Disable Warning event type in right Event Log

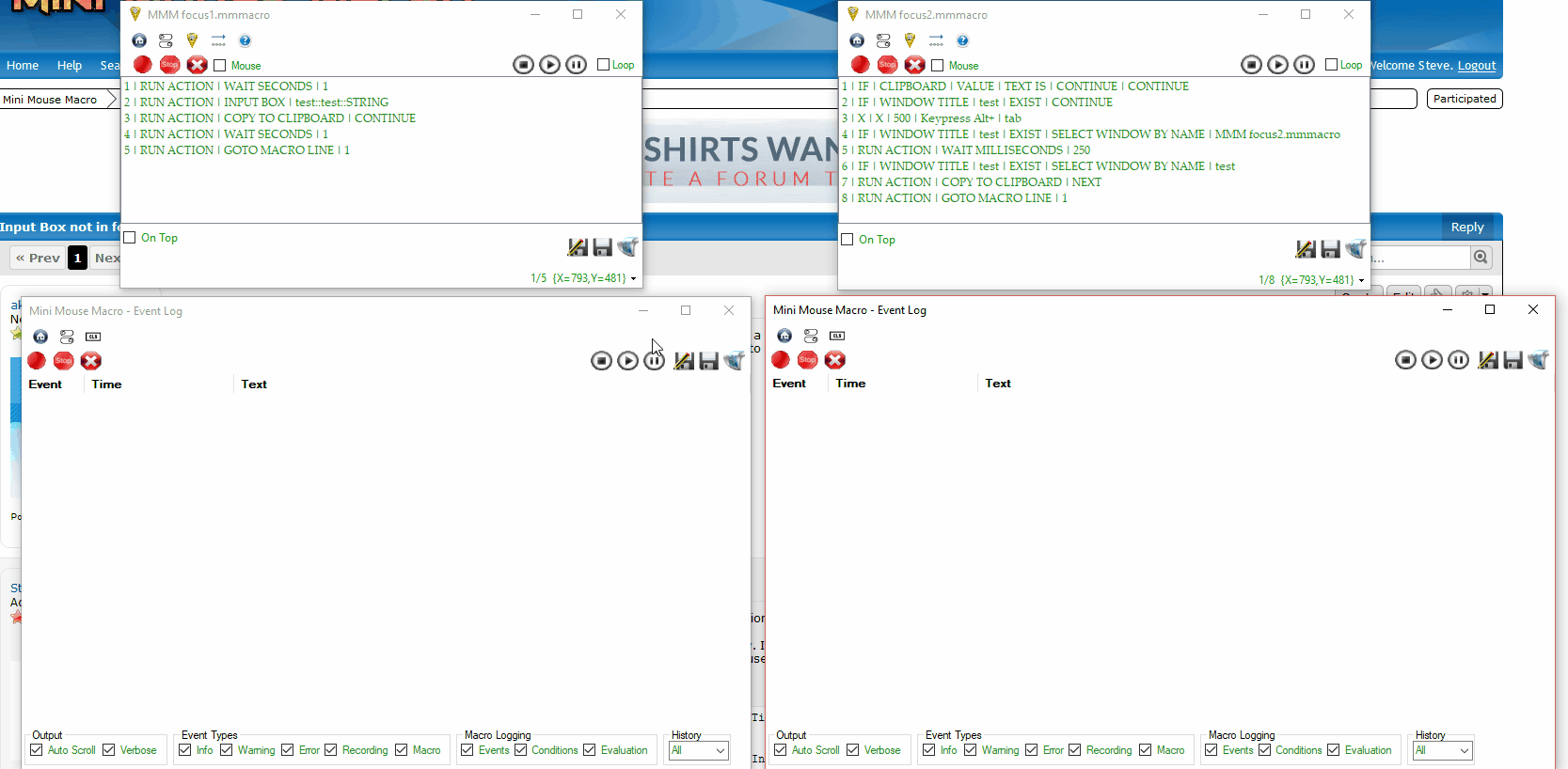[x=970, y=750]
